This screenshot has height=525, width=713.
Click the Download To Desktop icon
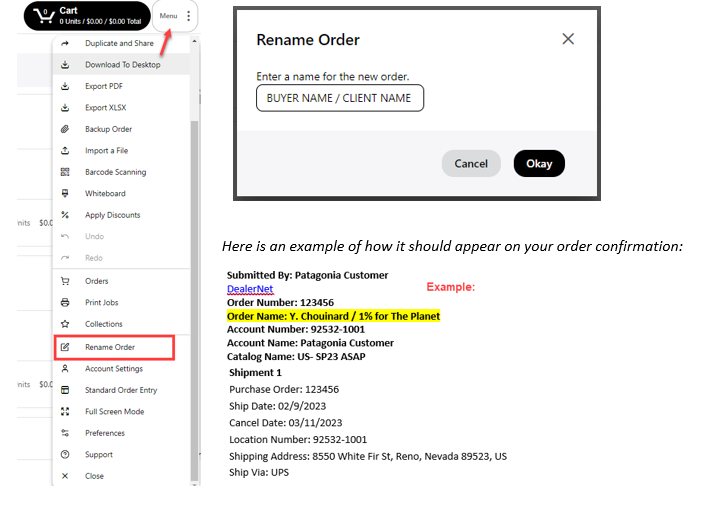pyautogui.click(x=65, y=65)
